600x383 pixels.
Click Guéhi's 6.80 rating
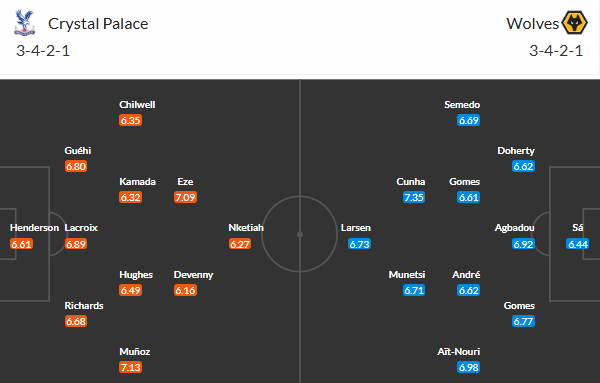76,166
